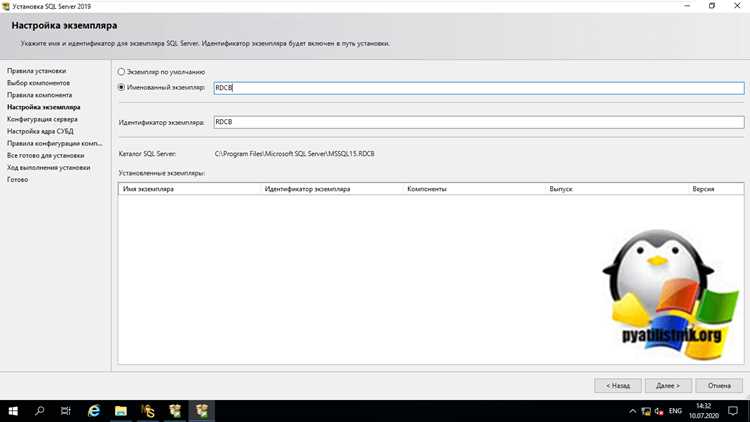The height and width of the screenshot is (422, 750).
Task: Open File Explorer from the taskbar
Action: 121,411
